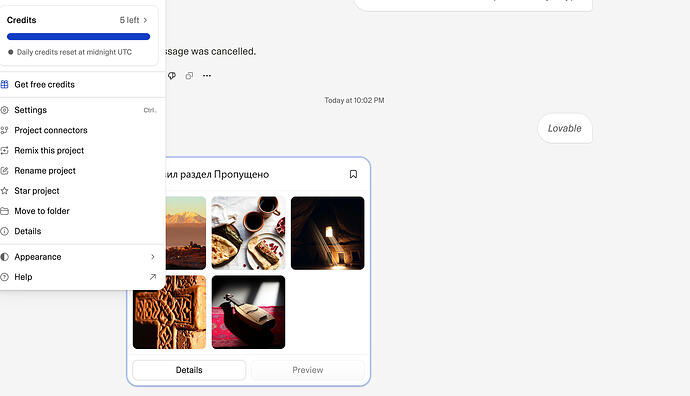
Task: Open credits details via 5 left chevron
Action: click(x=133, y=20)
